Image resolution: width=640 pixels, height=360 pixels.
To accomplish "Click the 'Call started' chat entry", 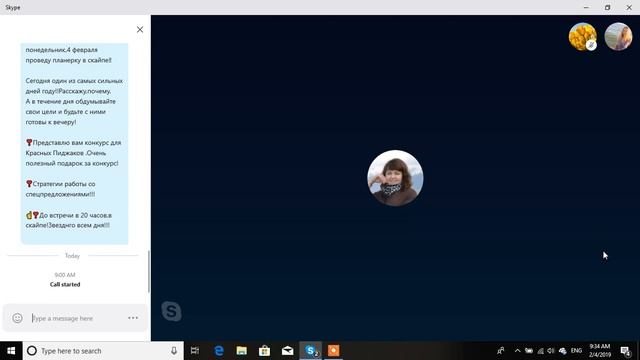I will click(x=65, y=284).
